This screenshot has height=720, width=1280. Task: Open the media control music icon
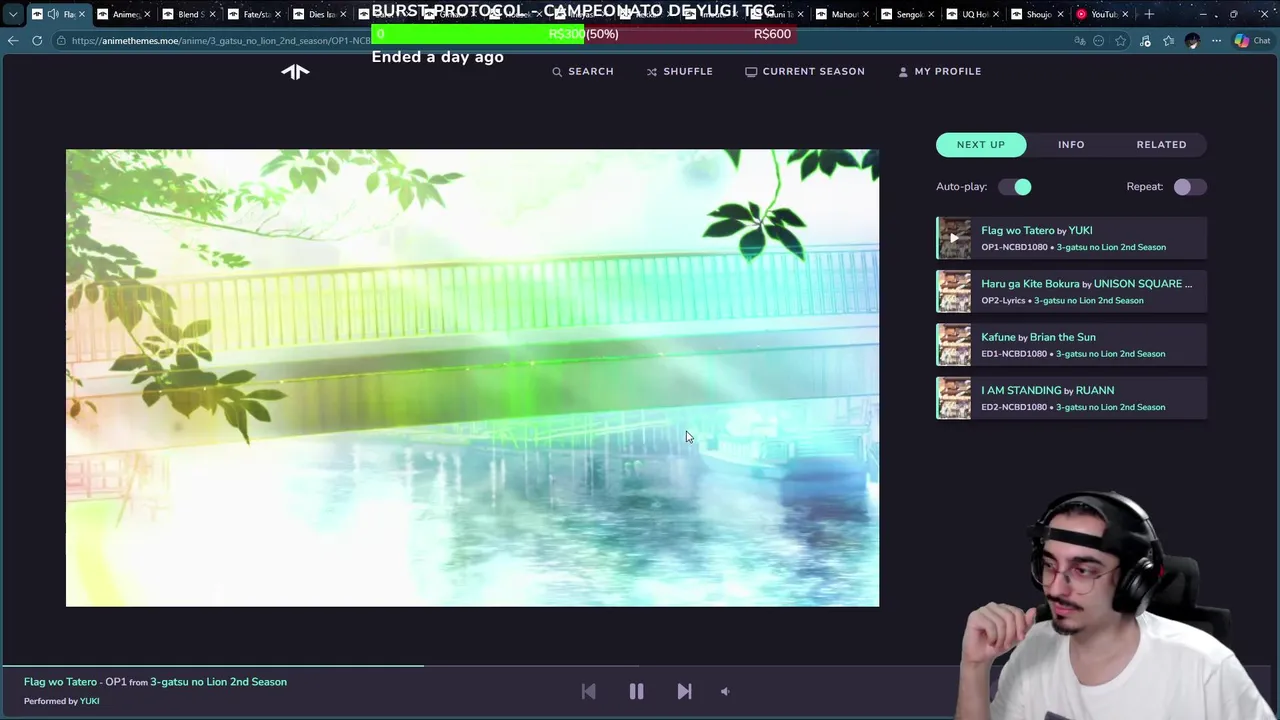point(1145,41)
